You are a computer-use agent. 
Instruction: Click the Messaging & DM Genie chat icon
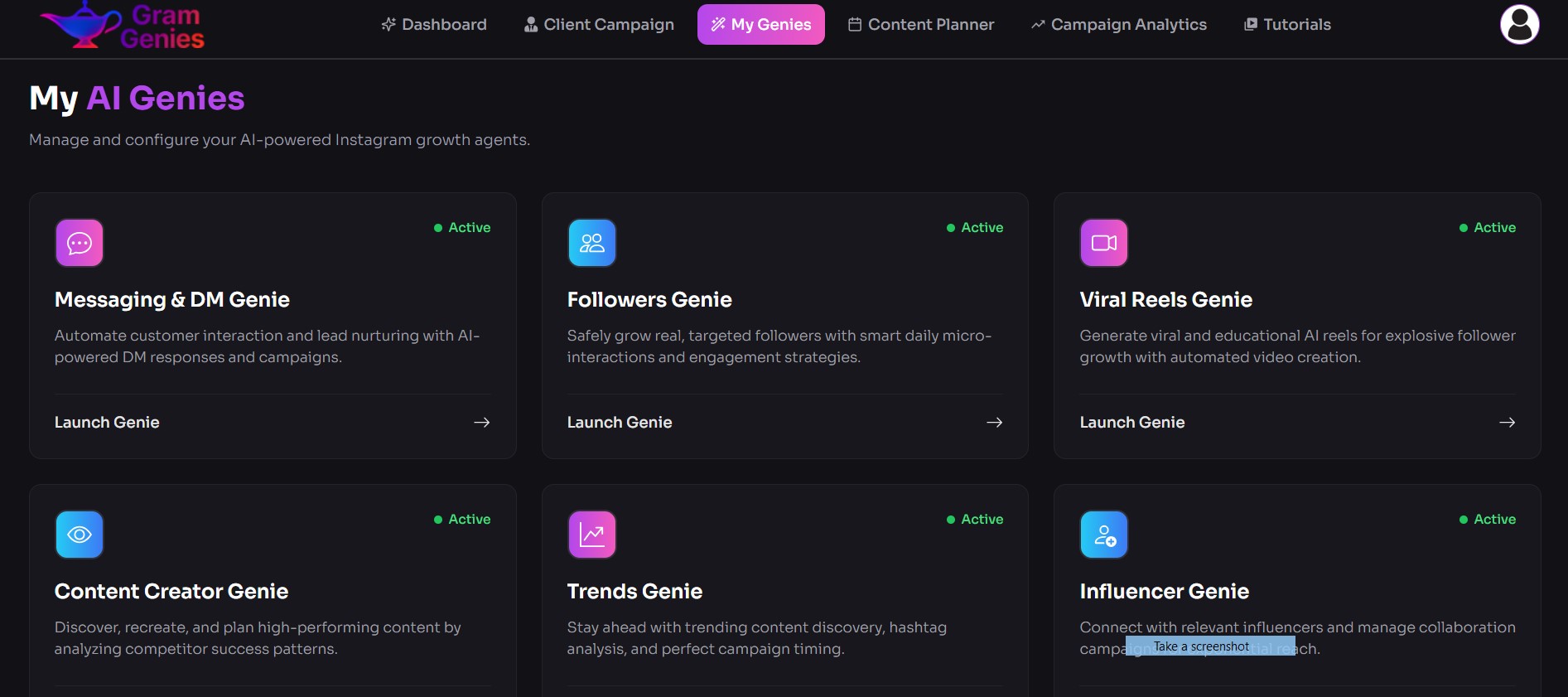80,243
